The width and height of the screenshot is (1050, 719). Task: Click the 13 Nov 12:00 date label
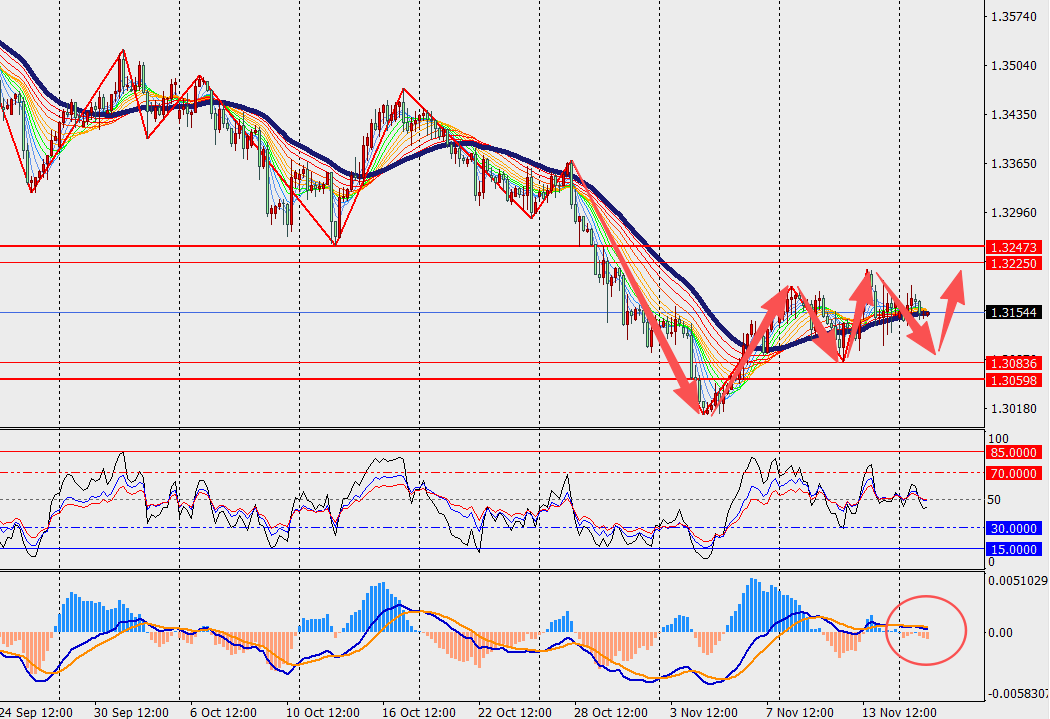[899, 712]
